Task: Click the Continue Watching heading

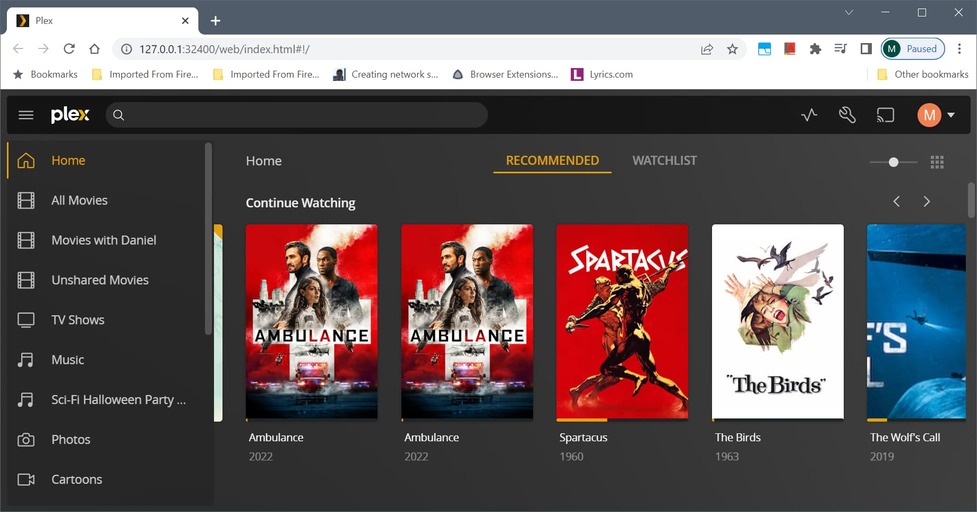Action: click(300, 203)
